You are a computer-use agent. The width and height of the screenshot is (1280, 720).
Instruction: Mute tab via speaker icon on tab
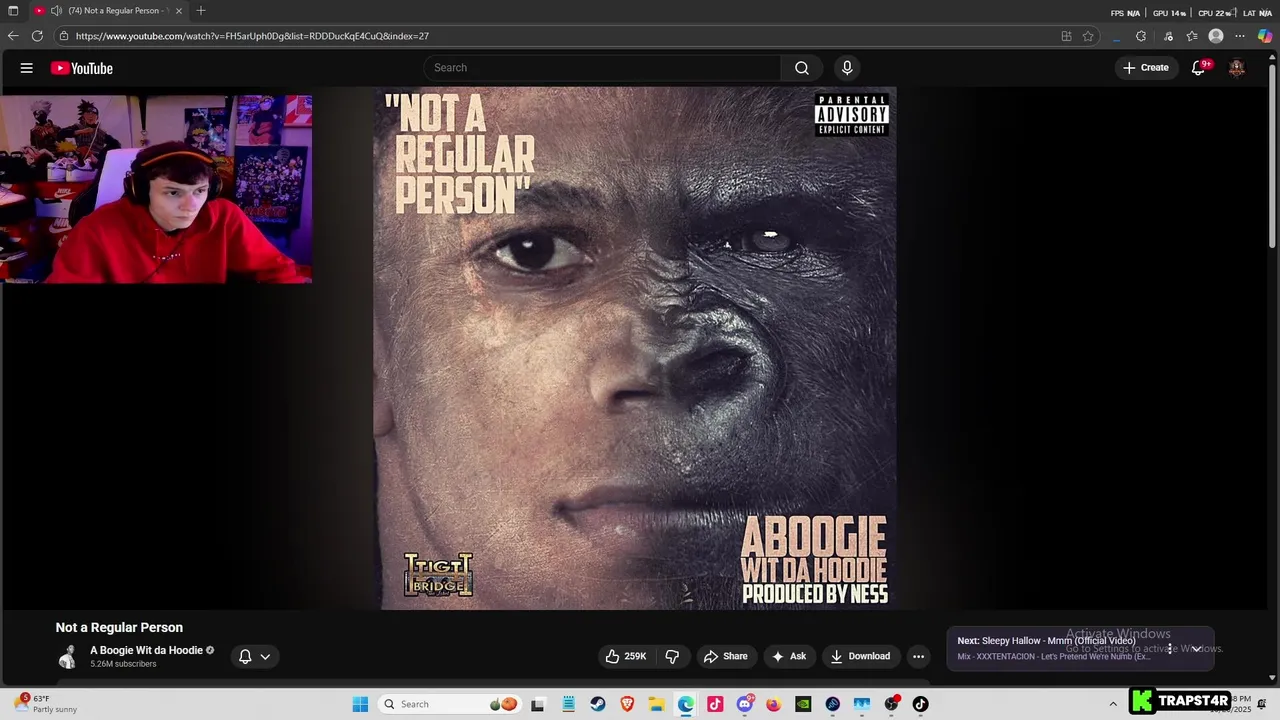click(x=56, y=11)
